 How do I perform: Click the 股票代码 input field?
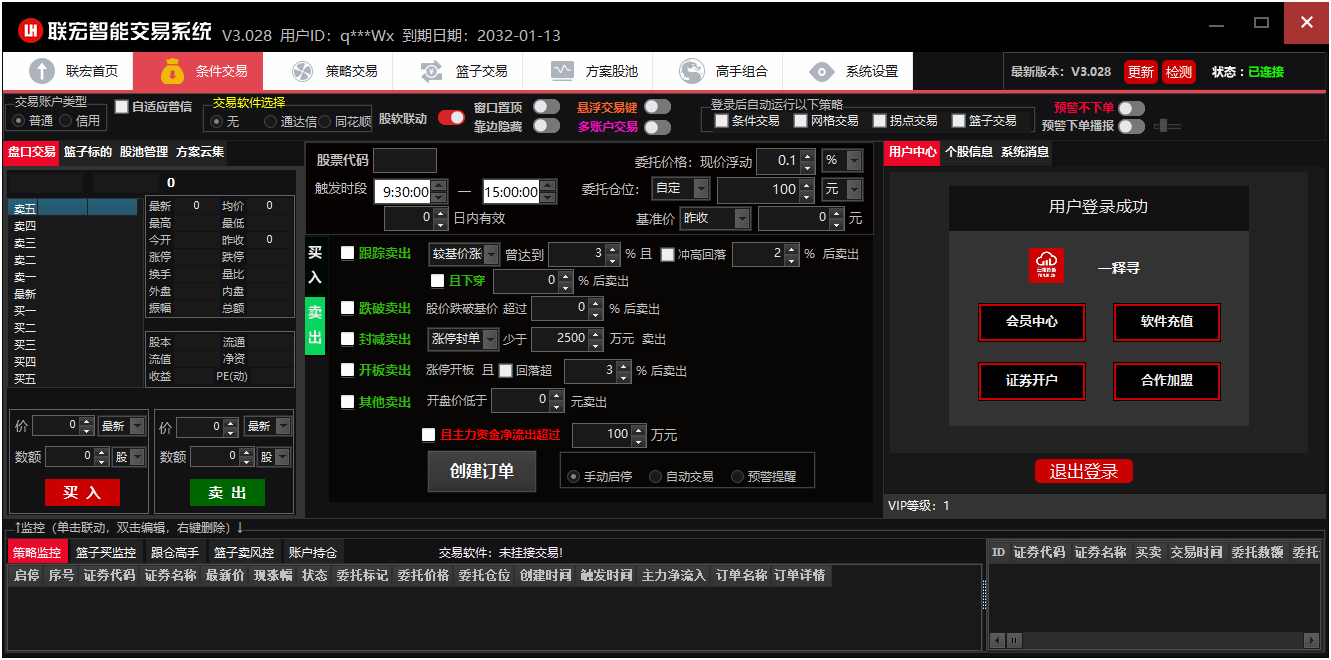click(404, 160)
